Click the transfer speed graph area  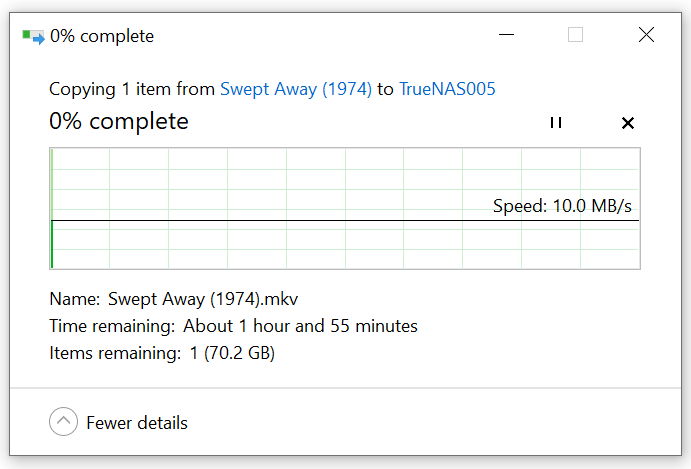(300, 180)
